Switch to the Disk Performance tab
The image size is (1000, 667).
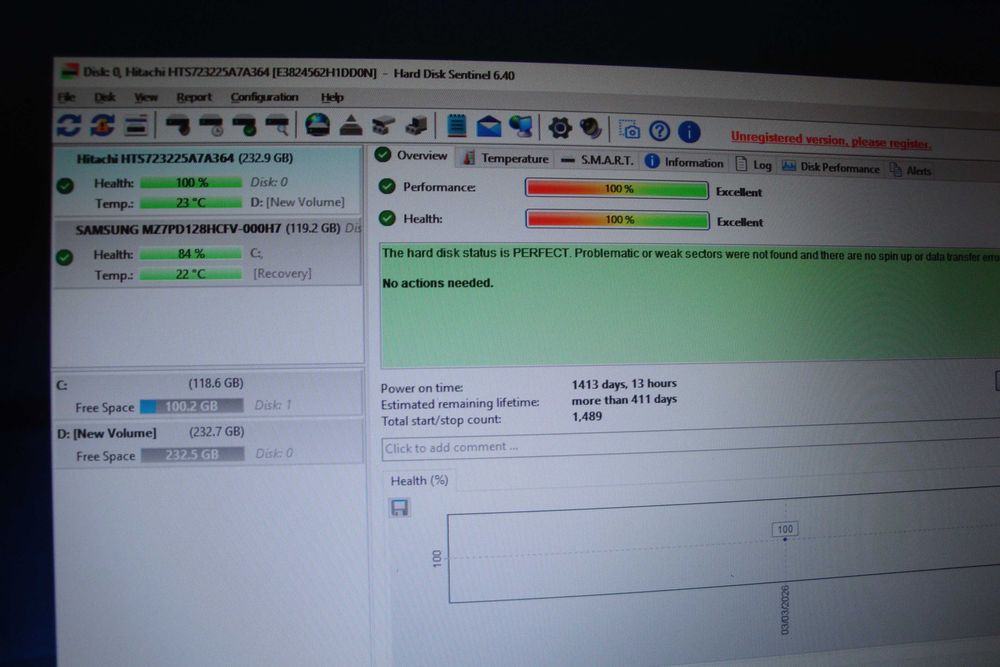pos(830,168)
